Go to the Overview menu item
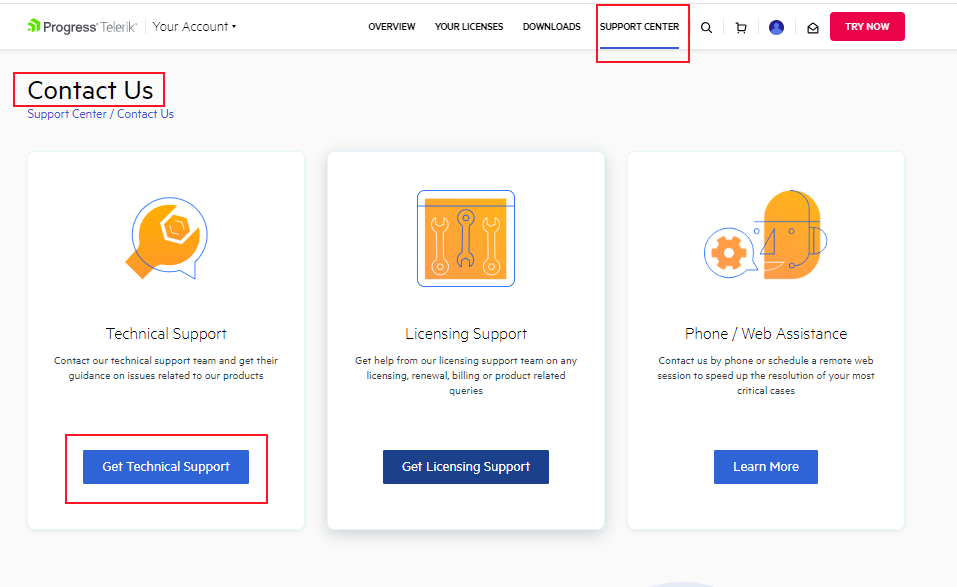The height and width of the screenshot is (587, 957). pyautogui.click(x=392, y=27)
